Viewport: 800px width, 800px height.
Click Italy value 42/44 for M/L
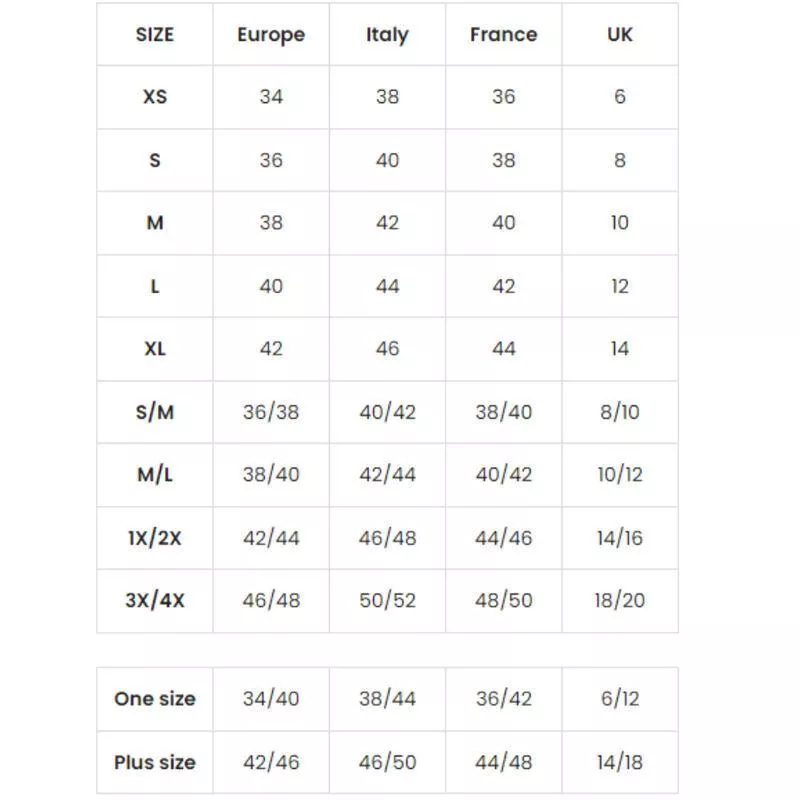(x=387, y=475)
